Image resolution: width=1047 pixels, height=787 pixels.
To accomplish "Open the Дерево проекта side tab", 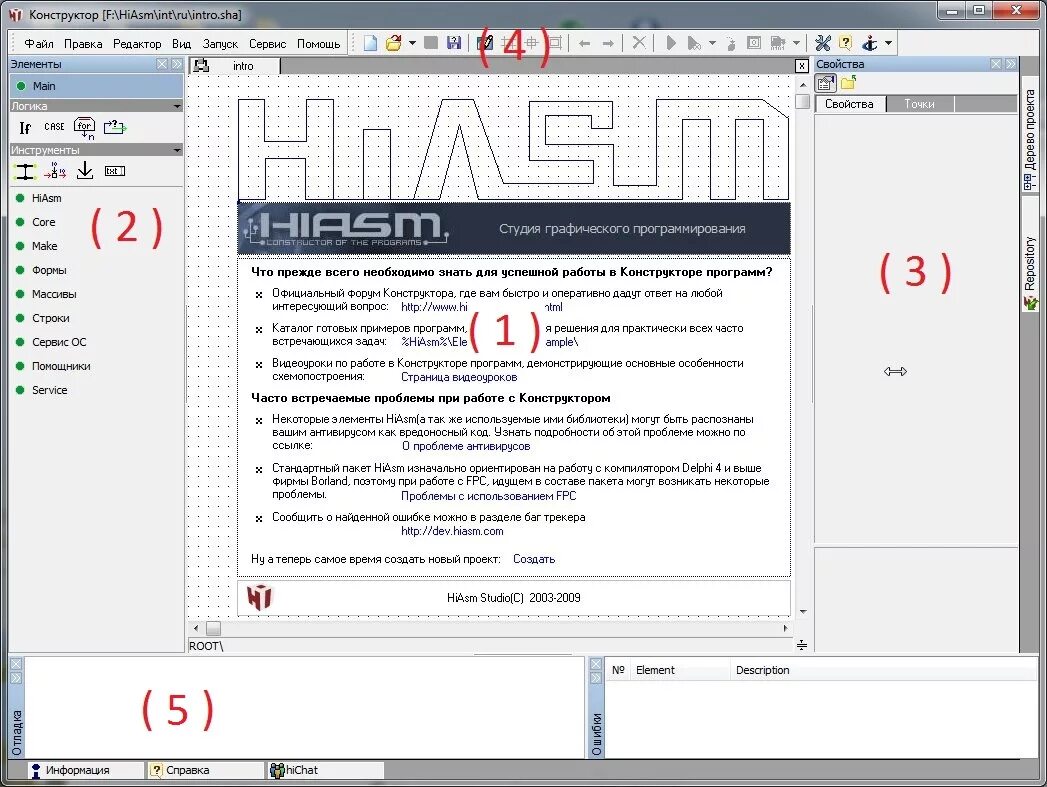I will [x=1030, y=138].
